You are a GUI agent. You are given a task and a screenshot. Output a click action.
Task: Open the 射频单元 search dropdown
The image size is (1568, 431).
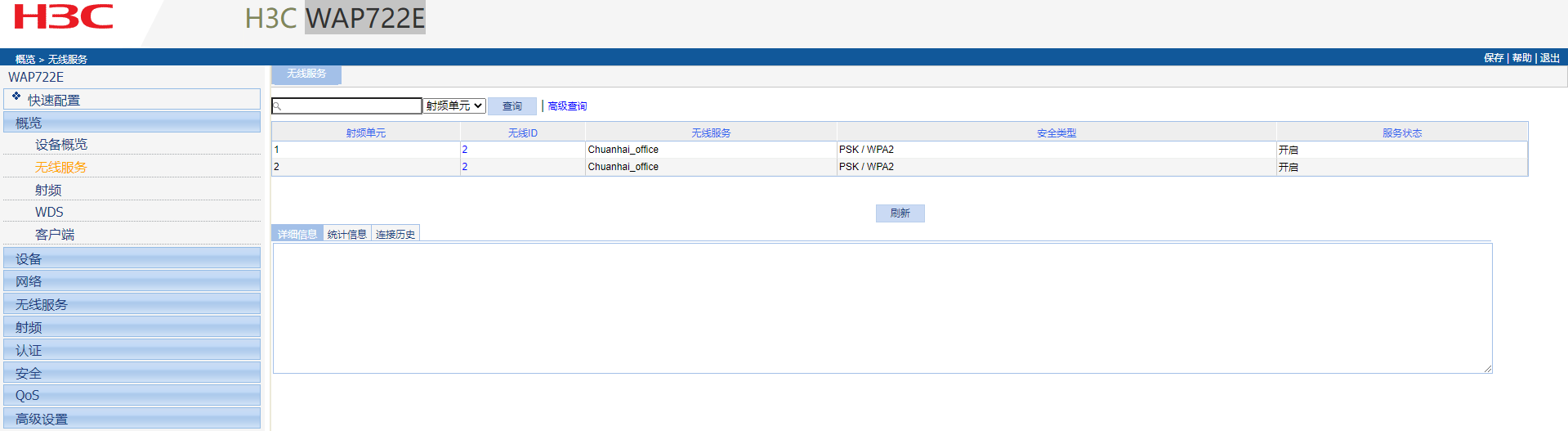(454, 106)
